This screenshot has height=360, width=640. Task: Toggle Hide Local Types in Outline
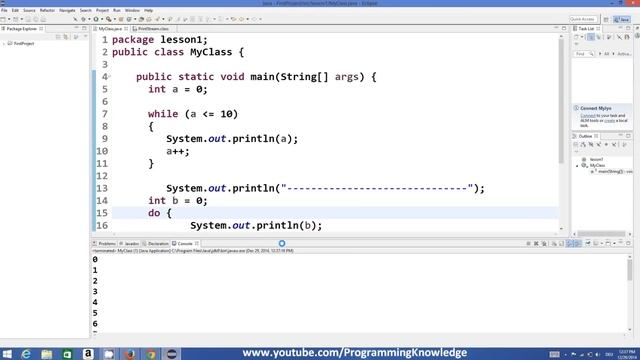click(614, 144)
